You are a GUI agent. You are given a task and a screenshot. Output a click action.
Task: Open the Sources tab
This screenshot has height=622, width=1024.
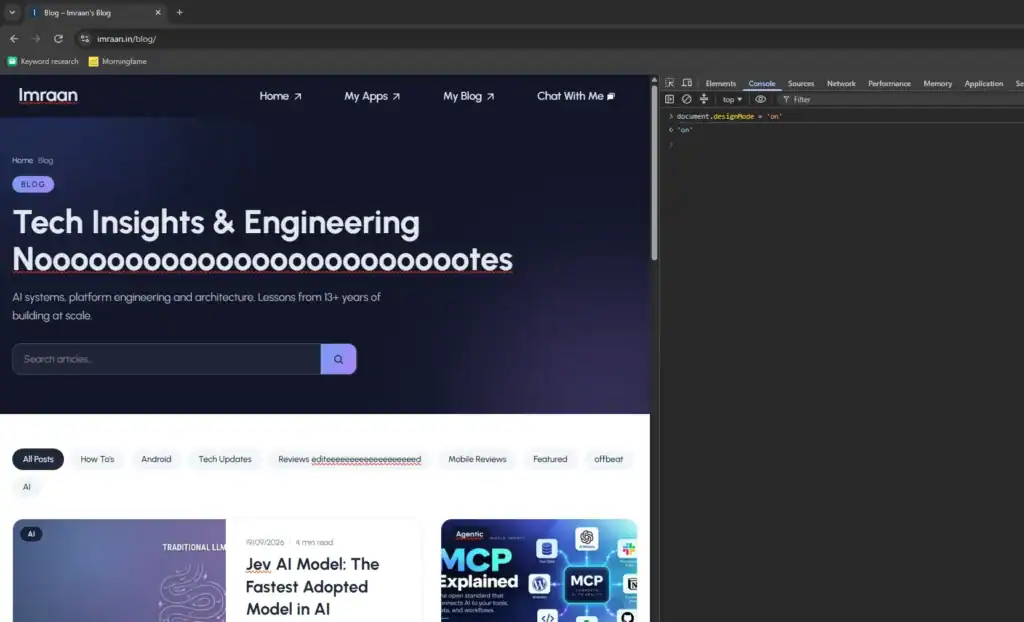point(801,84)
